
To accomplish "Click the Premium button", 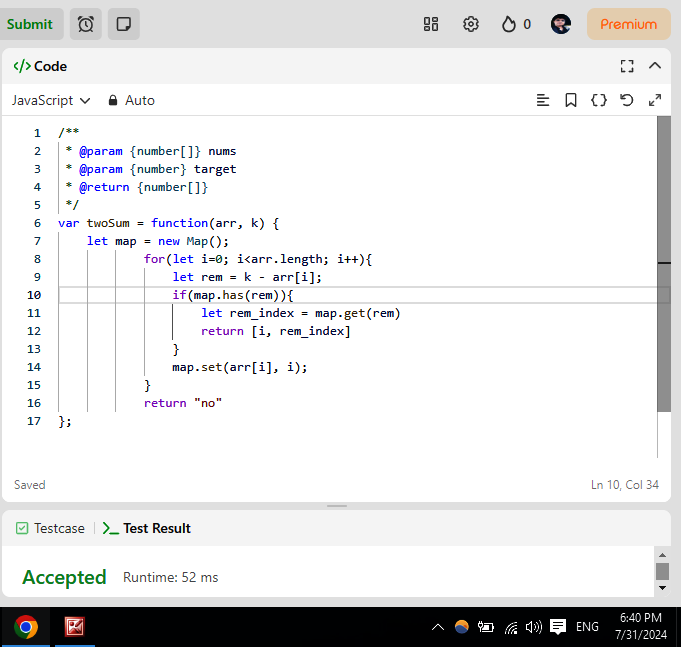I will pos(628,24).
